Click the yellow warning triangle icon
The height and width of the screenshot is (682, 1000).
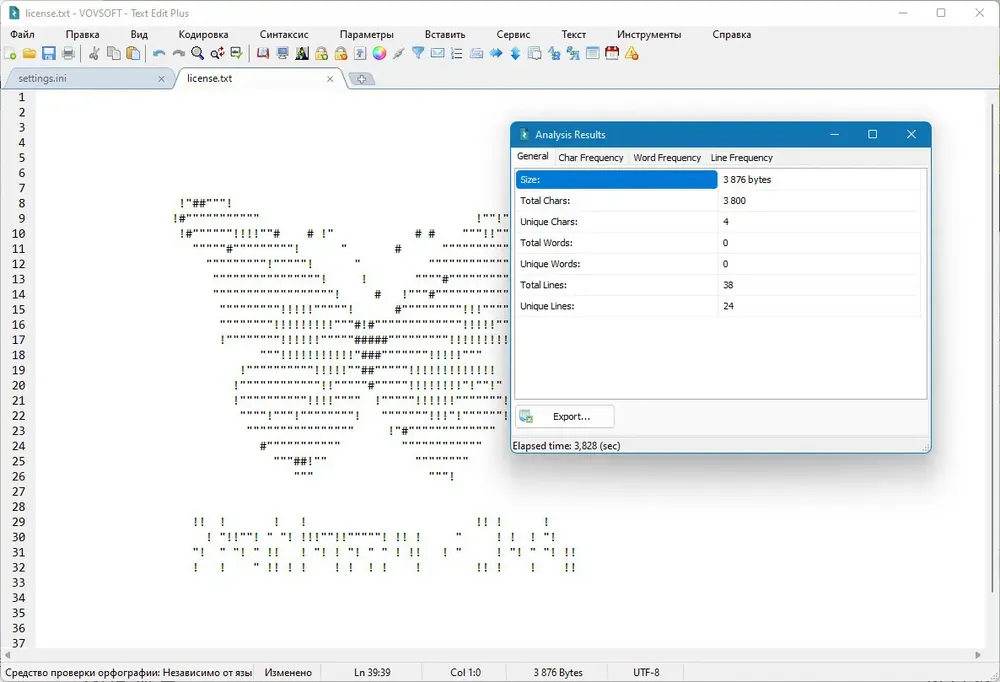[x=631, y=54]
